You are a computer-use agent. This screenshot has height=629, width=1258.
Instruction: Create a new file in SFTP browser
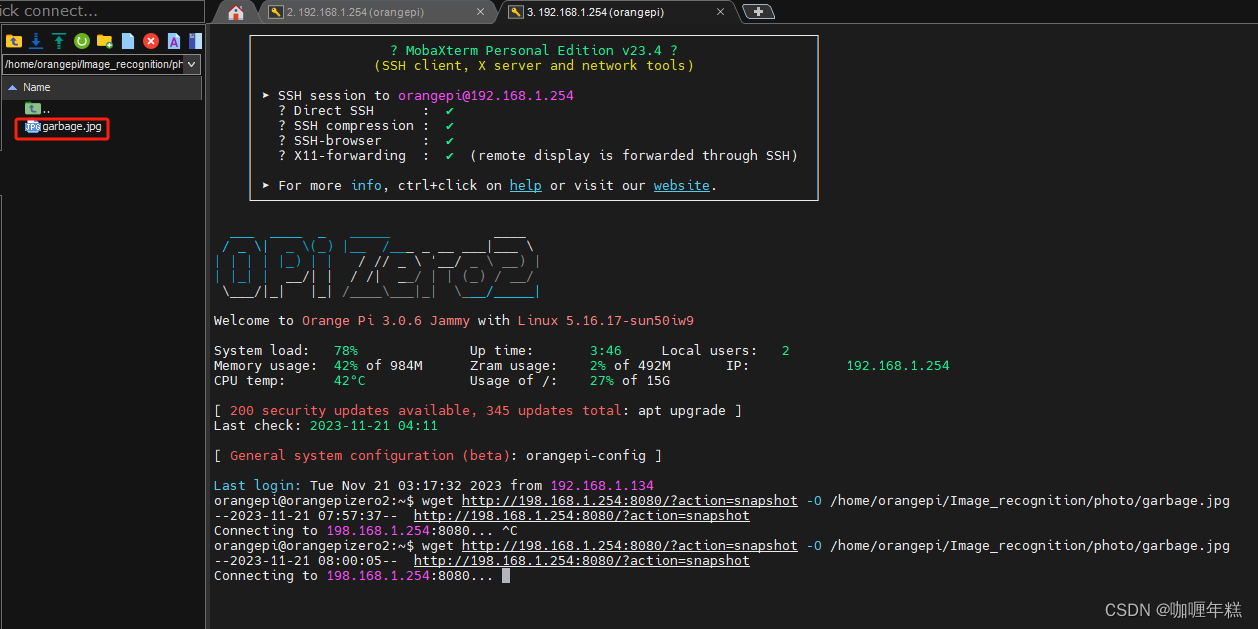[x=128, y=41]
